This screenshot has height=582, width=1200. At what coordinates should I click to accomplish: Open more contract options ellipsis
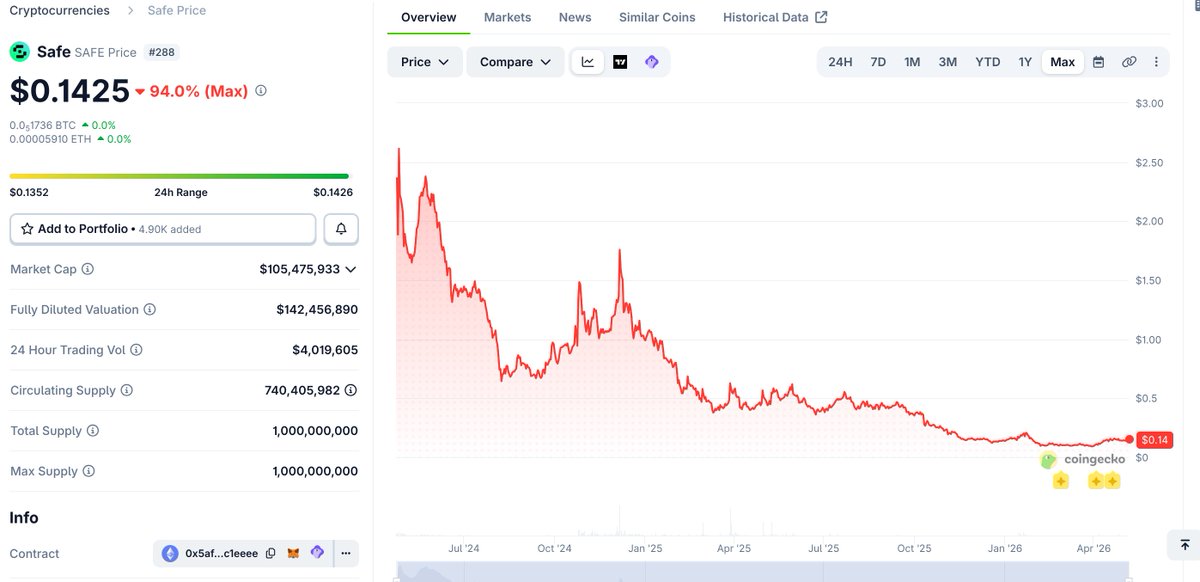tap(346, 553)
